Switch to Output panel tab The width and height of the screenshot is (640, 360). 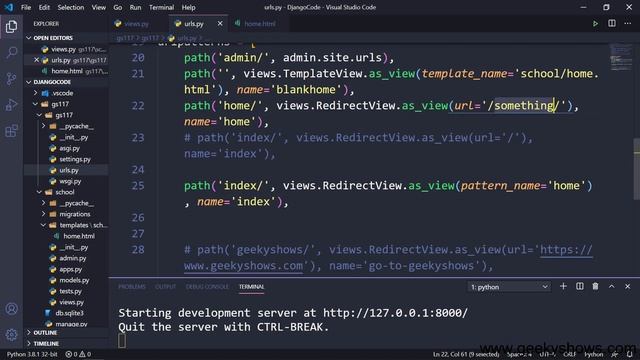point(165,287)
